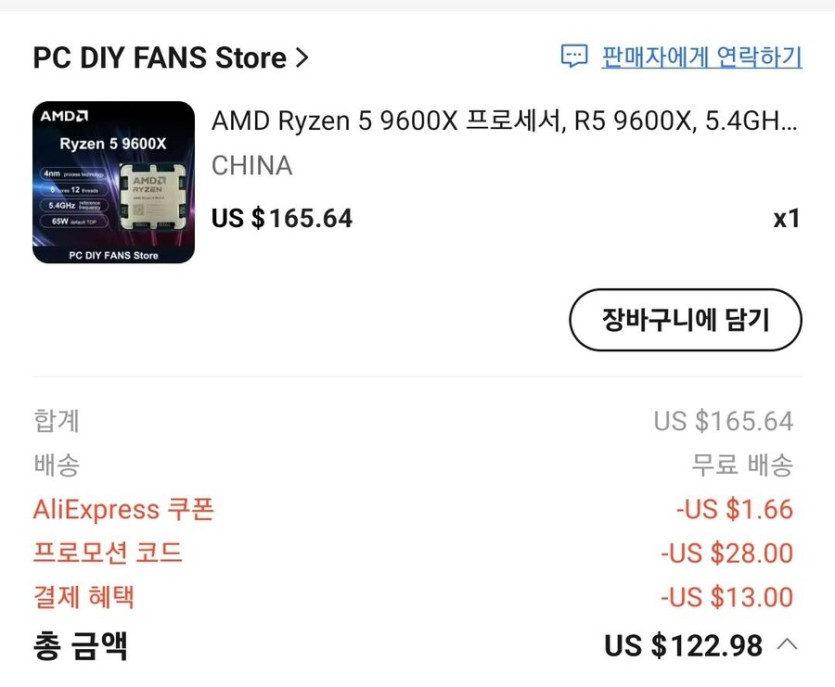
Task: Click the 결제 혜택 row label
Action: tap(84, 598)
